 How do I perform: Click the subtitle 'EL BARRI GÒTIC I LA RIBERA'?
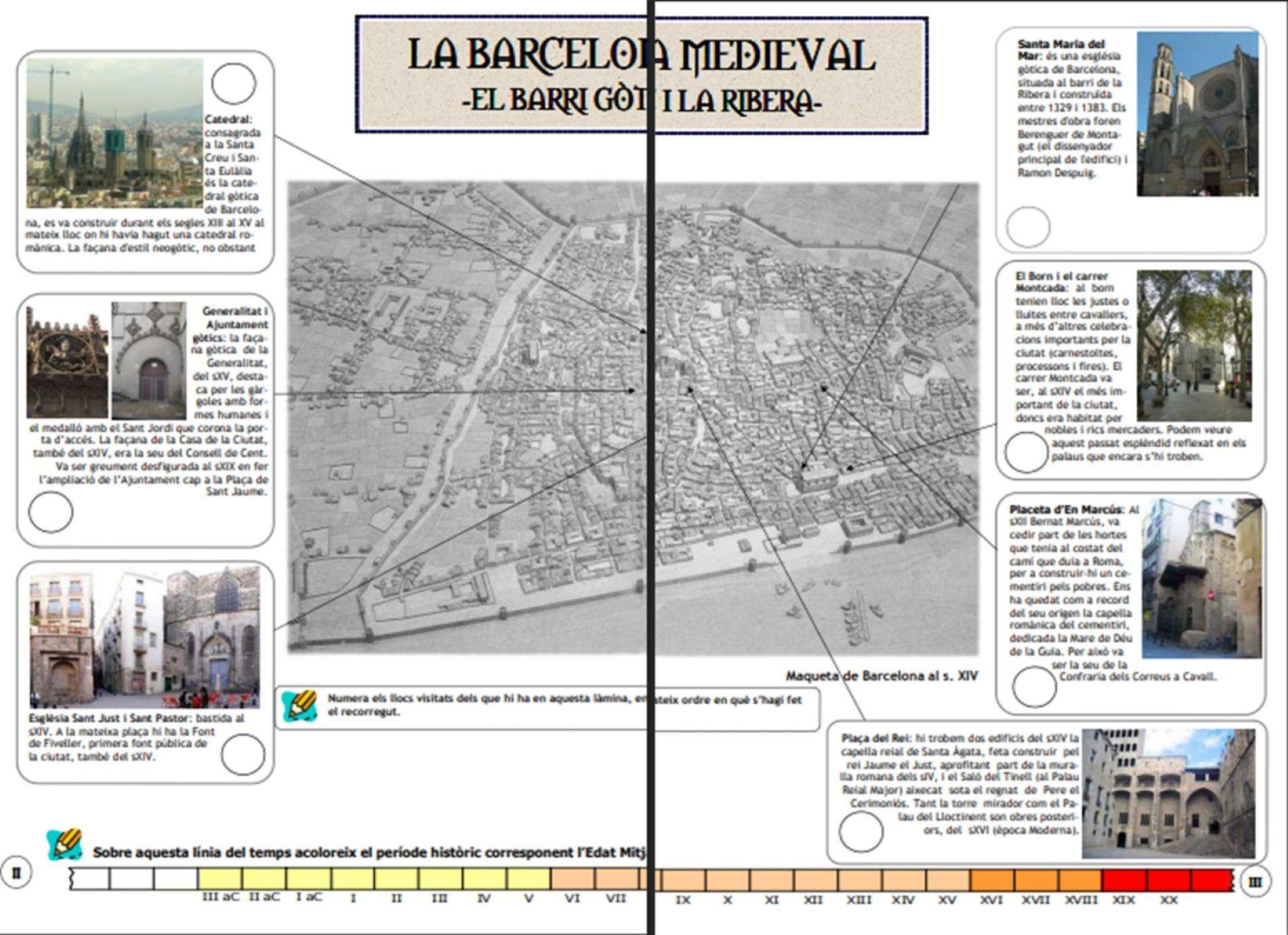pos(641,101)
